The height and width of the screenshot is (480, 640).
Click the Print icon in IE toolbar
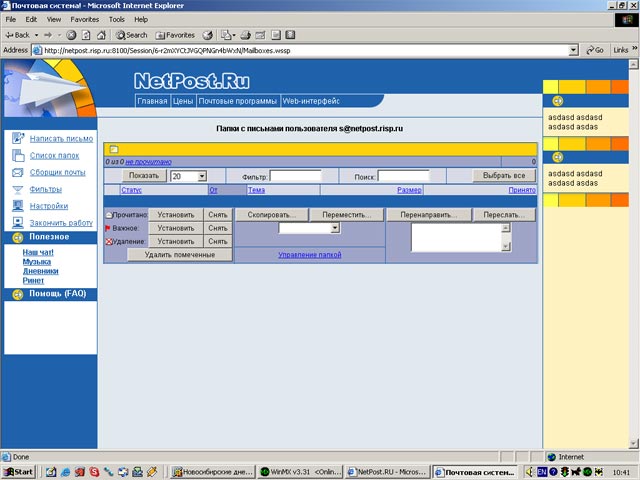click(x=245, y=35)
